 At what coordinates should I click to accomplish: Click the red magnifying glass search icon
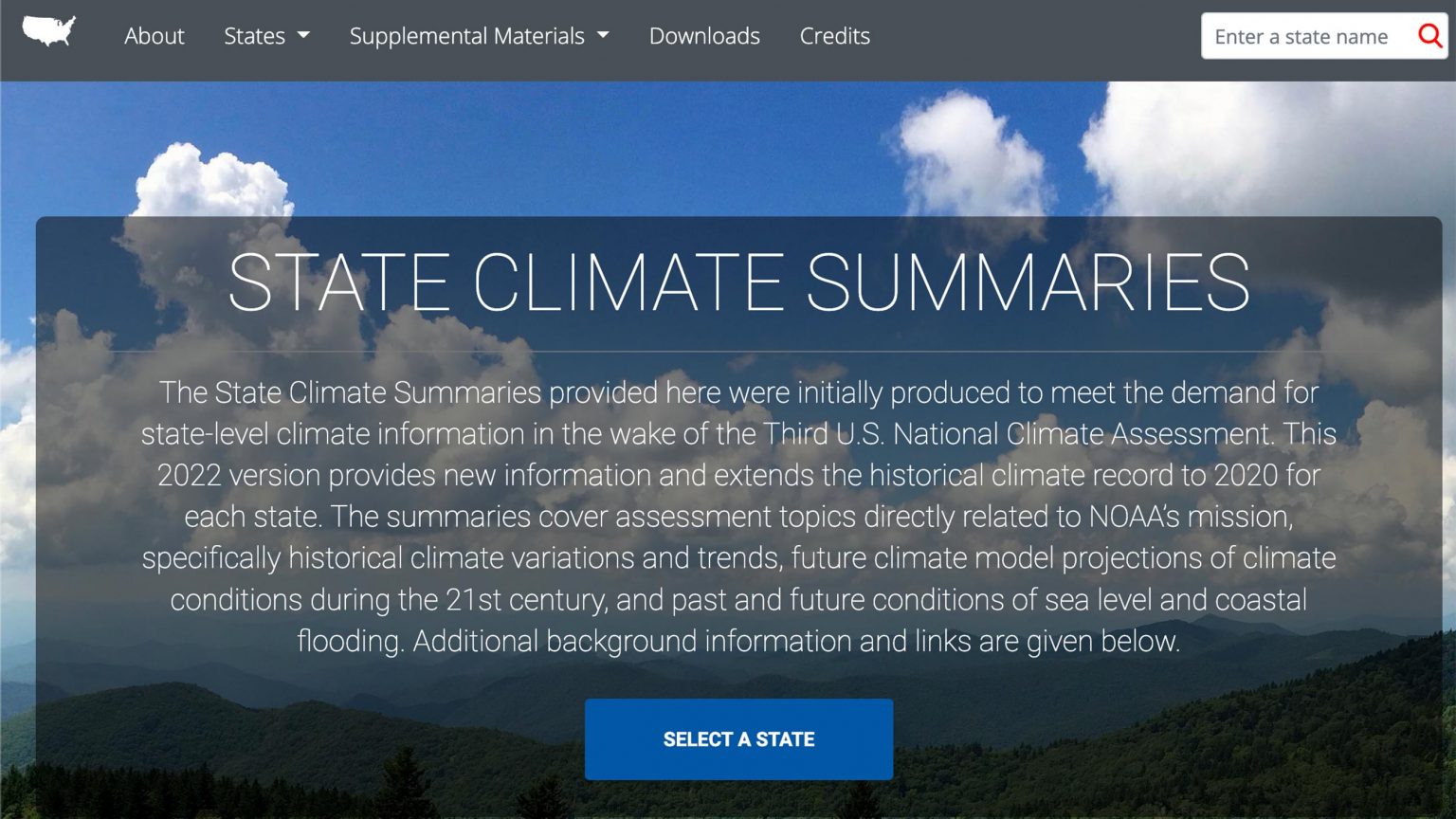1429,36
